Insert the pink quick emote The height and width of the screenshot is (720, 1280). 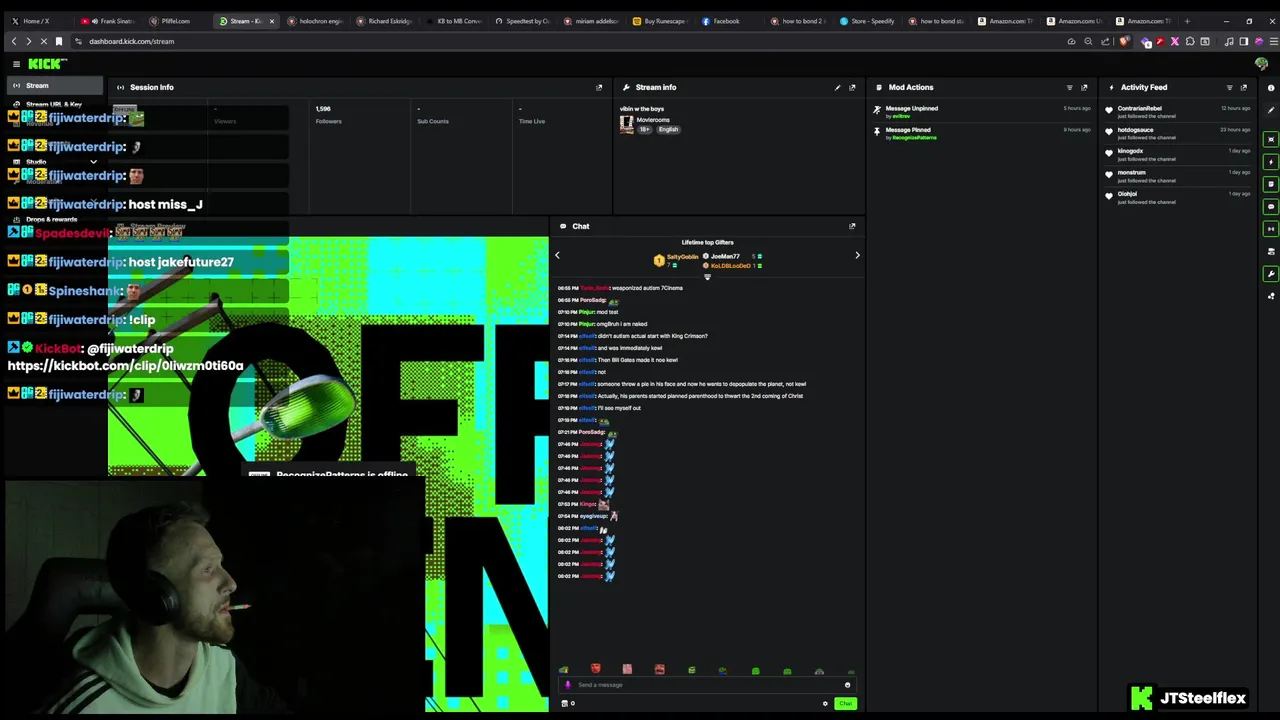coord(627,669)
